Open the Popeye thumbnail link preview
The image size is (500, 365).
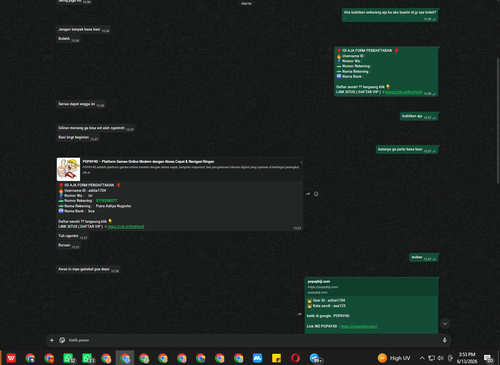tap(68, 169)
